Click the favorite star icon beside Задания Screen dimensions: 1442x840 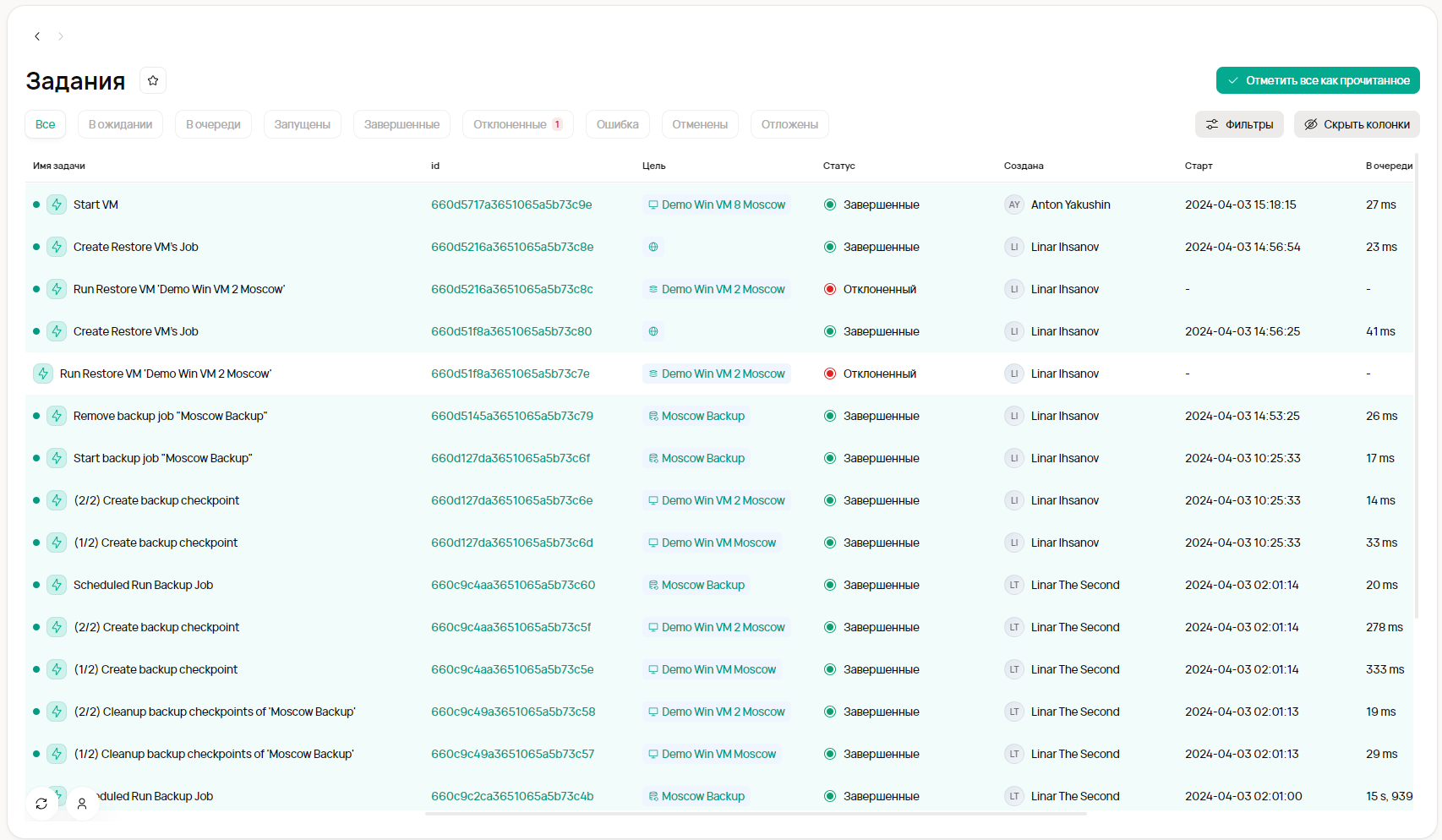click(x=153, y=80)
